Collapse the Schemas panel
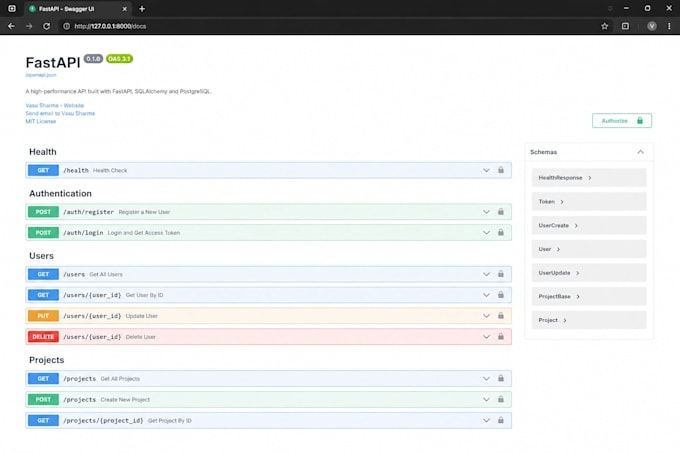Screen dimensions: 680x453 (640, 152)
